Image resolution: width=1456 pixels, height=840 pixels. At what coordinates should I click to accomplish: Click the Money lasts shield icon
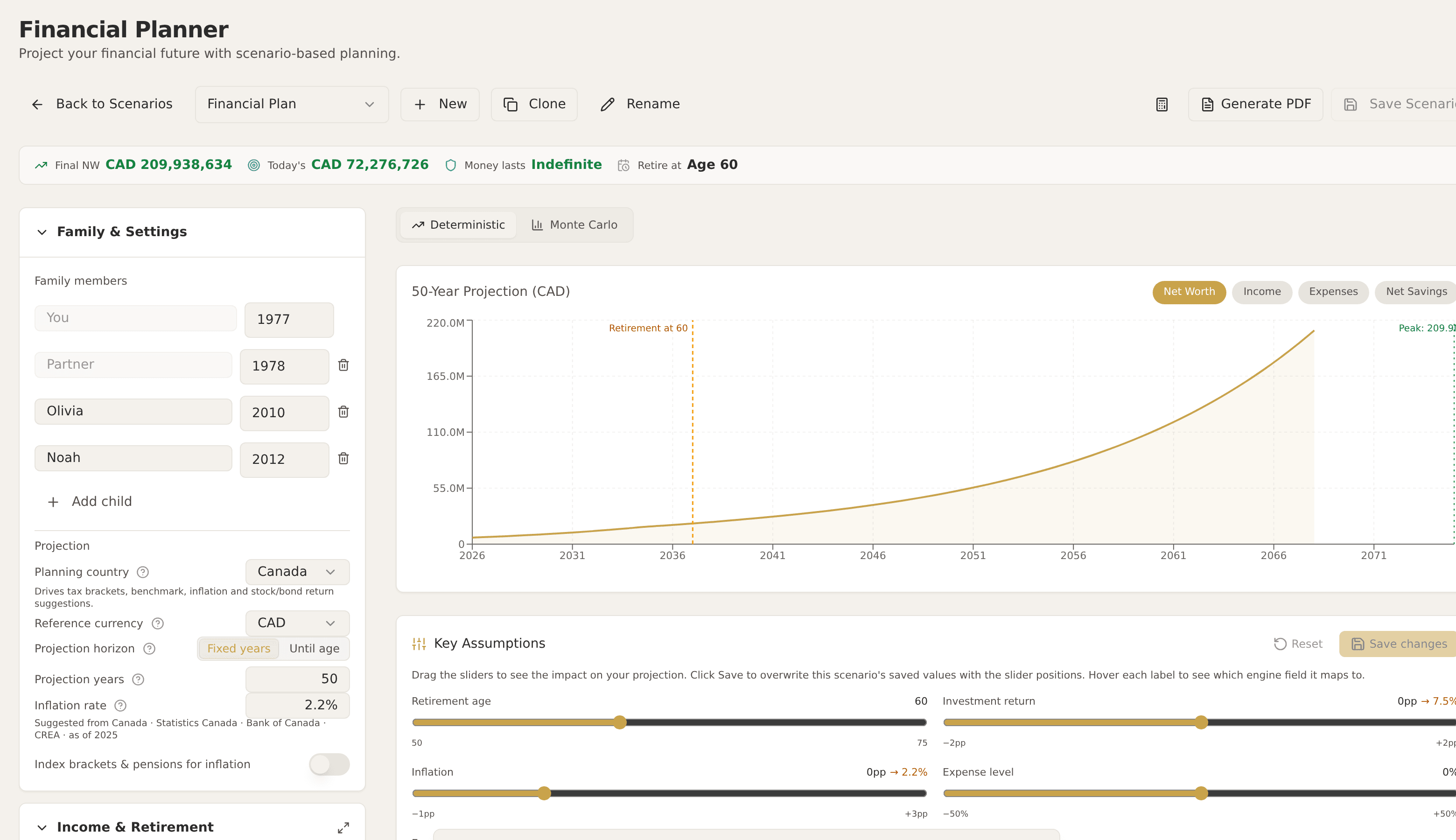tap(451, 166)
